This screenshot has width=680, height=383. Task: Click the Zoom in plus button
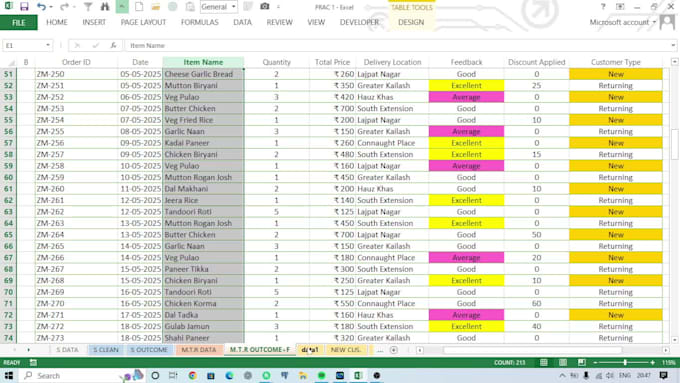[x=652, y=362]
